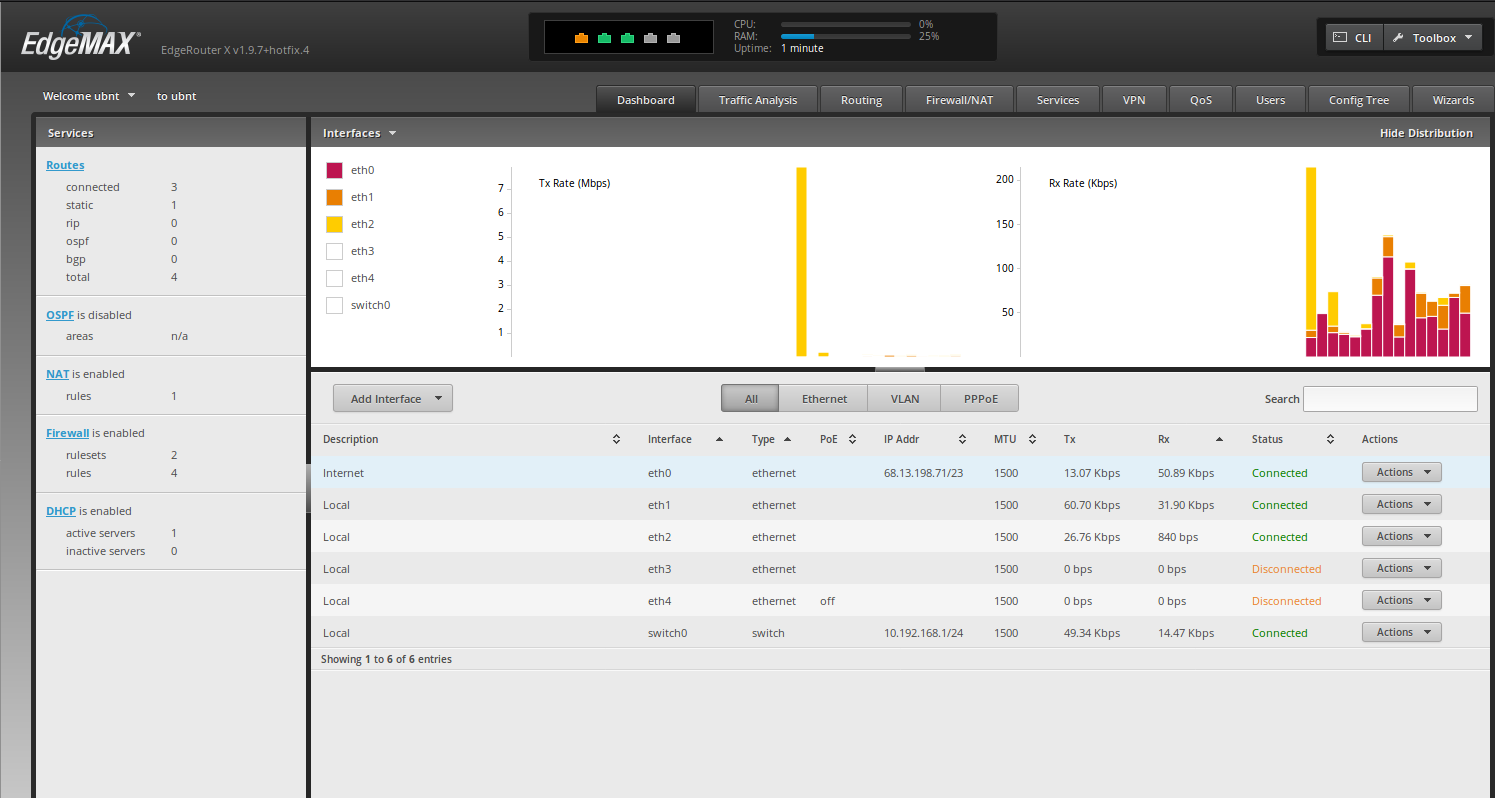Click the red eth0 color swatch
Image resolution: width=1495 pixels, height=798 pixels.
coord(335,170)
